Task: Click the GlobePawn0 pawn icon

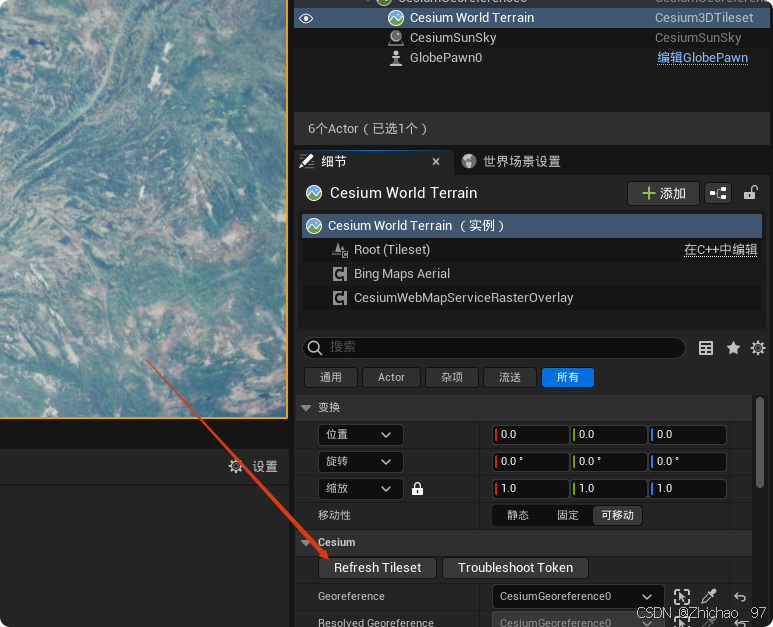Action: point(396,58)
